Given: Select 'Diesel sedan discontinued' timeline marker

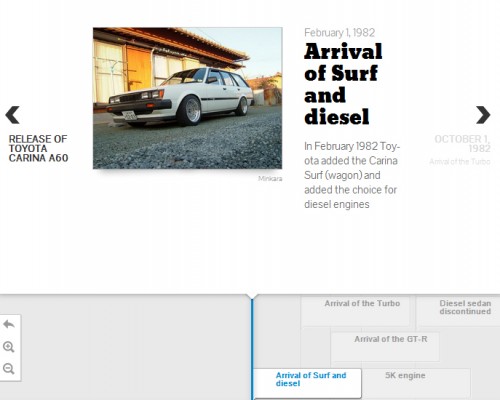Looking at the screenshot, I should [x=458, y=311].
